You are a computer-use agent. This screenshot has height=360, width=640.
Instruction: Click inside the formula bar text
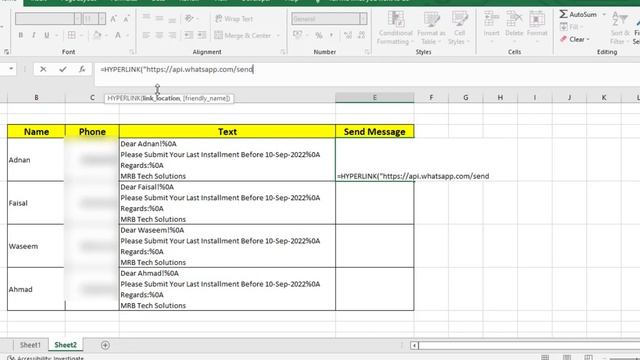(177, 69)
